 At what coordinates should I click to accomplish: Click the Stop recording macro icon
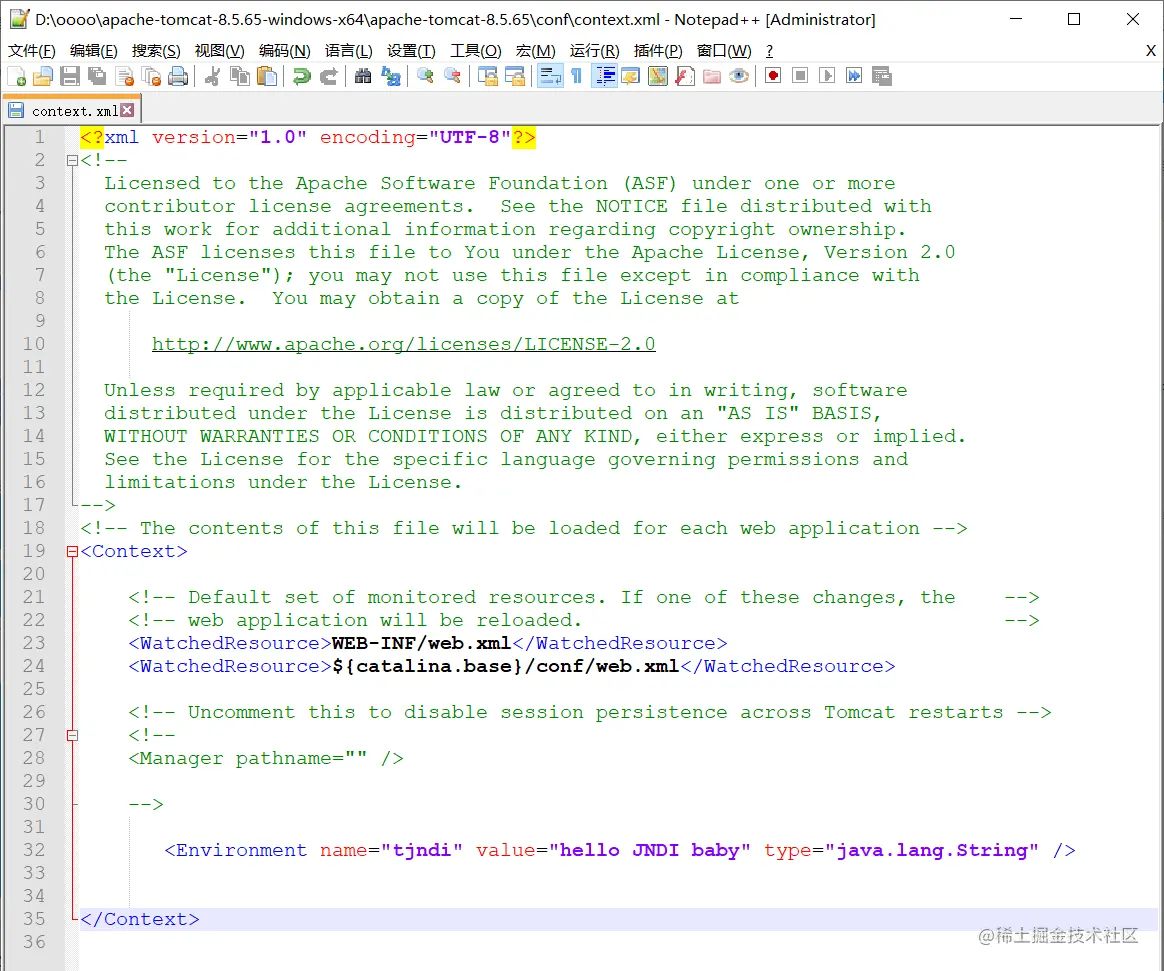click(x=800, y=76)
